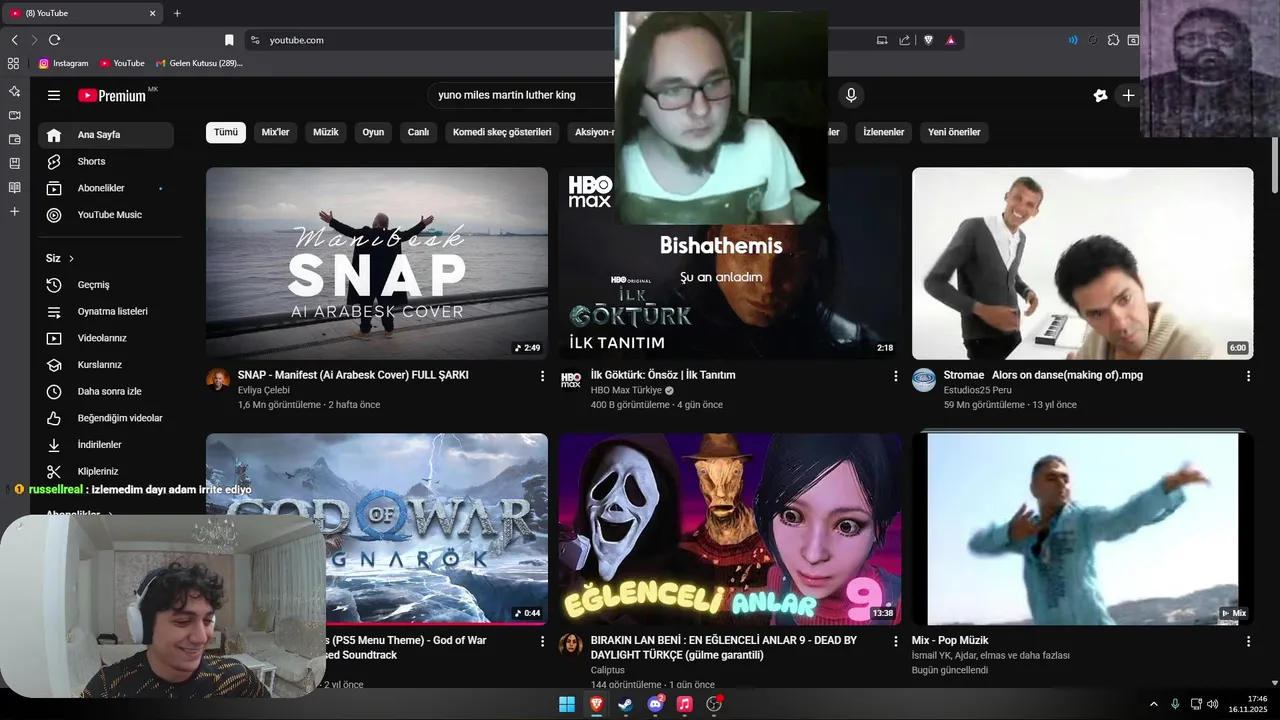Open the YouTube bookmark in the bookmarks bar
This screenshot has width=1280, height=720.
[x=122, y=63]
